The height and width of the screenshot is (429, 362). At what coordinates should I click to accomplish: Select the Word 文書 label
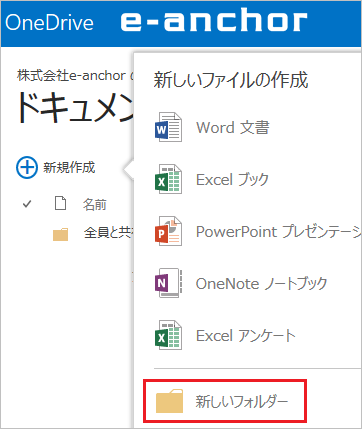pyautogui.click(x=233, y=127)
